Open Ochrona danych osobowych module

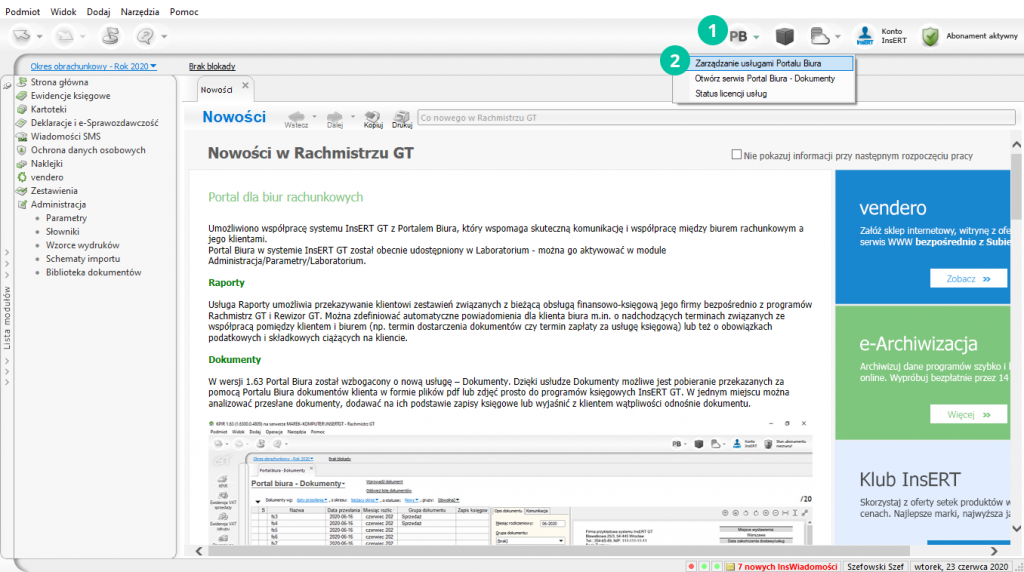(88, 150)
